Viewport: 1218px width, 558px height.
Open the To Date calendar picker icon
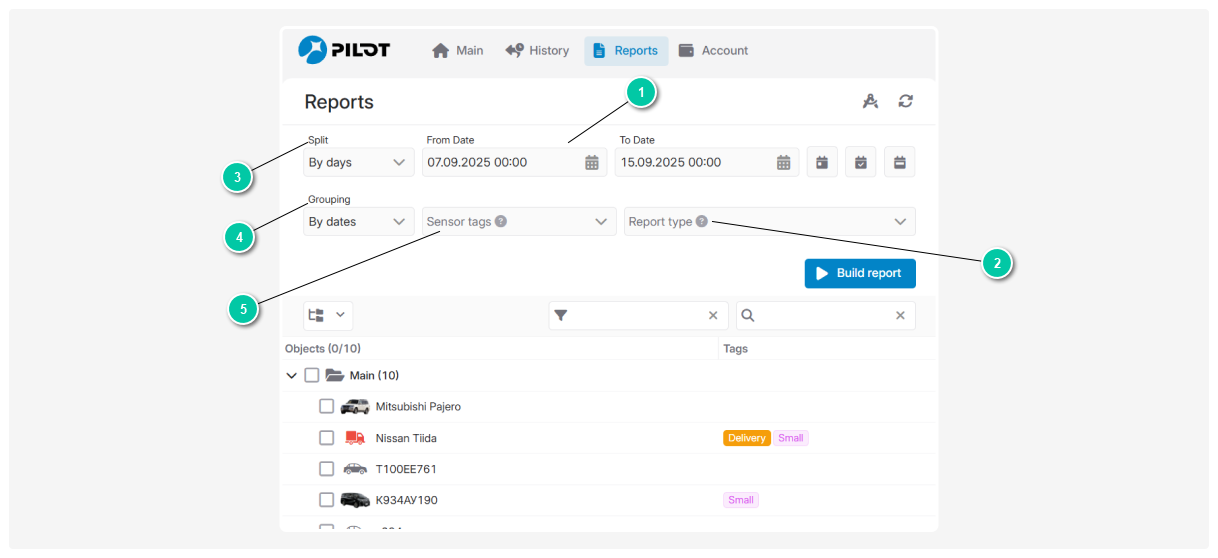click(x=784, y=162)
